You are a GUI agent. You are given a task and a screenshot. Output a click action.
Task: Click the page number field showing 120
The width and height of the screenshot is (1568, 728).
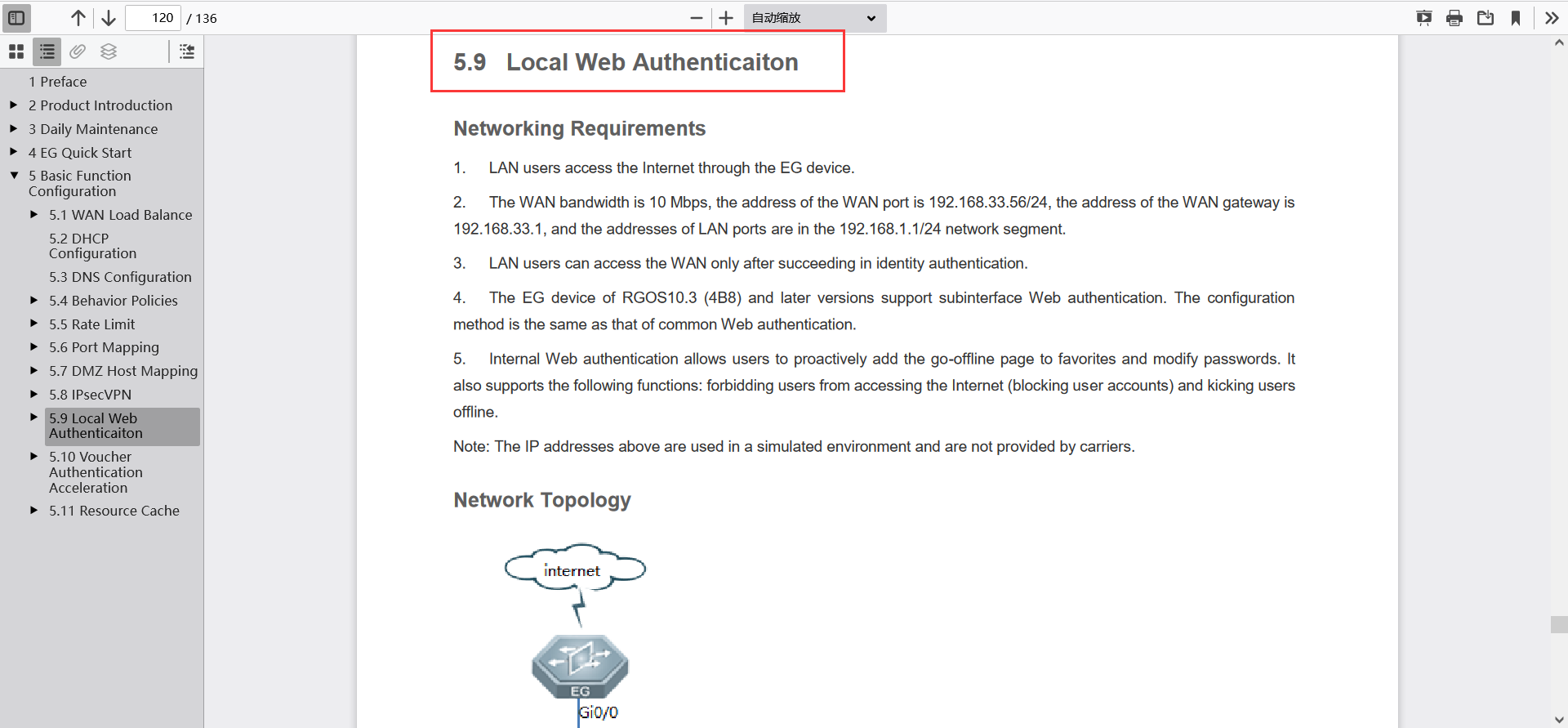[154, 17]
